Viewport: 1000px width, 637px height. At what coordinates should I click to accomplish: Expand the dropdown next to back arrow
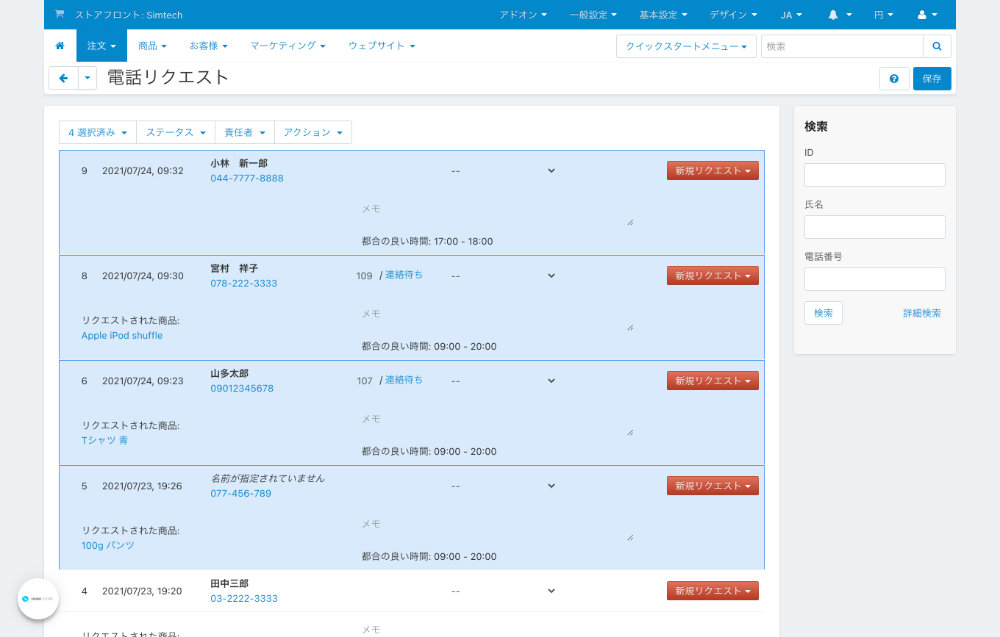coord(87,78)
